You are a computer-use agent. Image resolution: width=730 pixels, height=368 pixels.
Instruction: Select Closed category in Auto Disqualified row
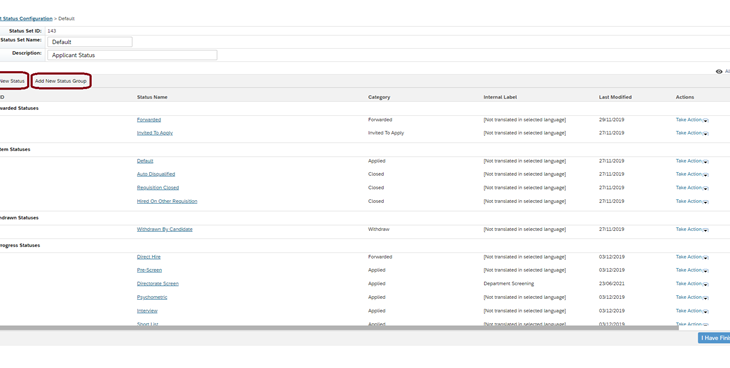tap(376, 174)
